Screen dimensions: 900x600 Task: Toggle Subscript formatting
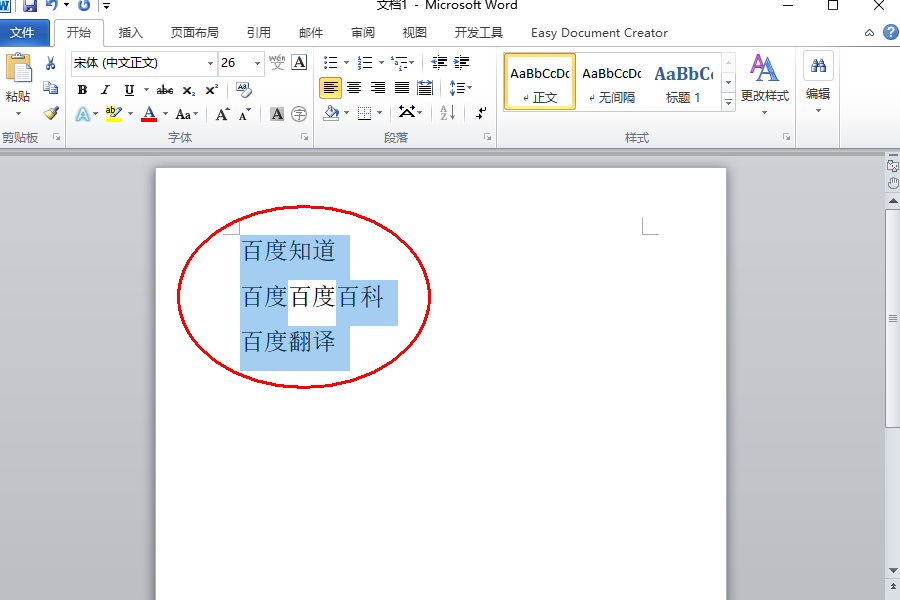click(189, 90)
